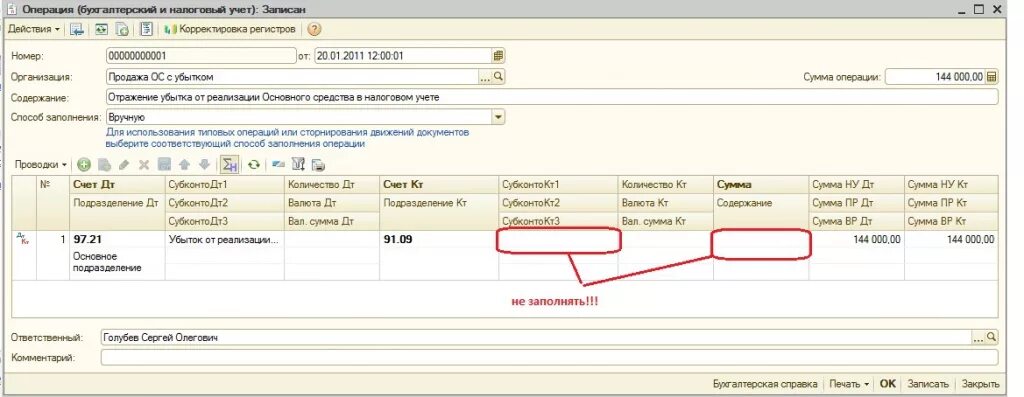Viewport: 1024px width, 397px height.
Task: Select the credit account cell 91.09
Action: [x=439, y=240]
